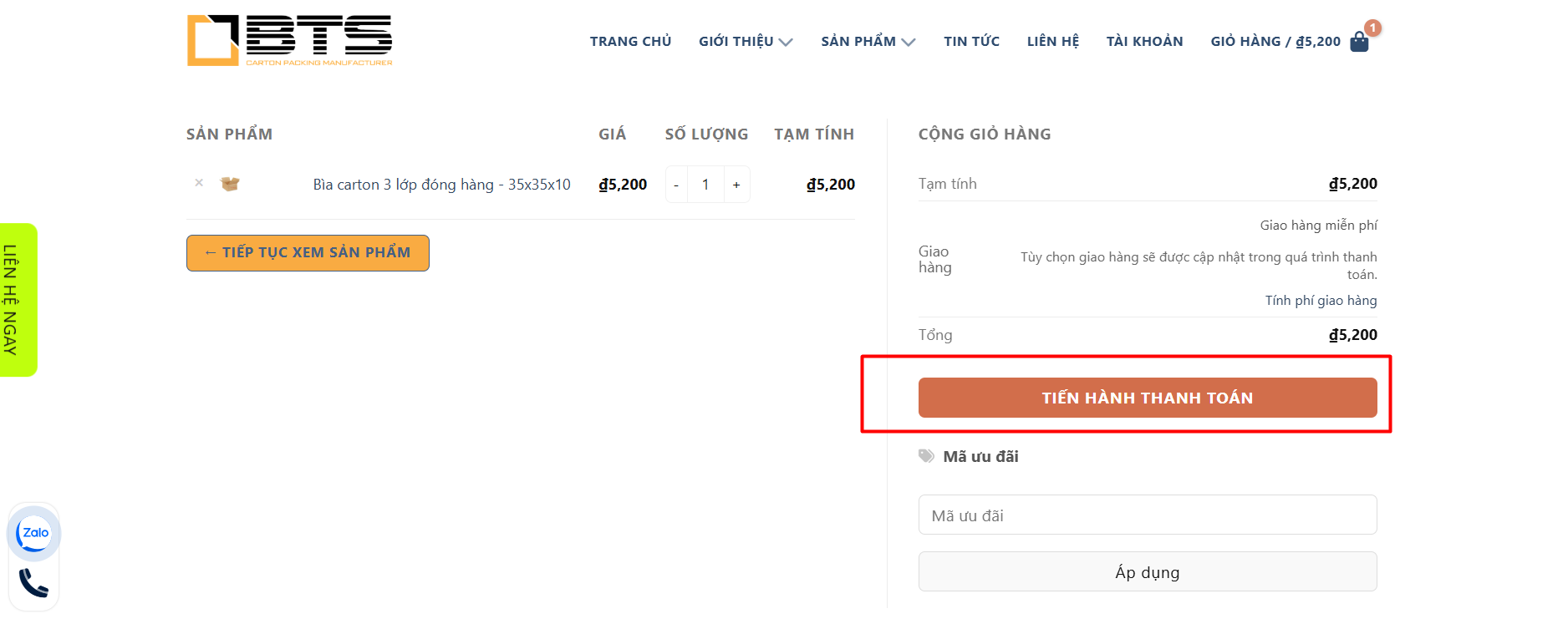Click the phone call icon
Viewport: 1568px width, 619px height.
pos(33,583)
